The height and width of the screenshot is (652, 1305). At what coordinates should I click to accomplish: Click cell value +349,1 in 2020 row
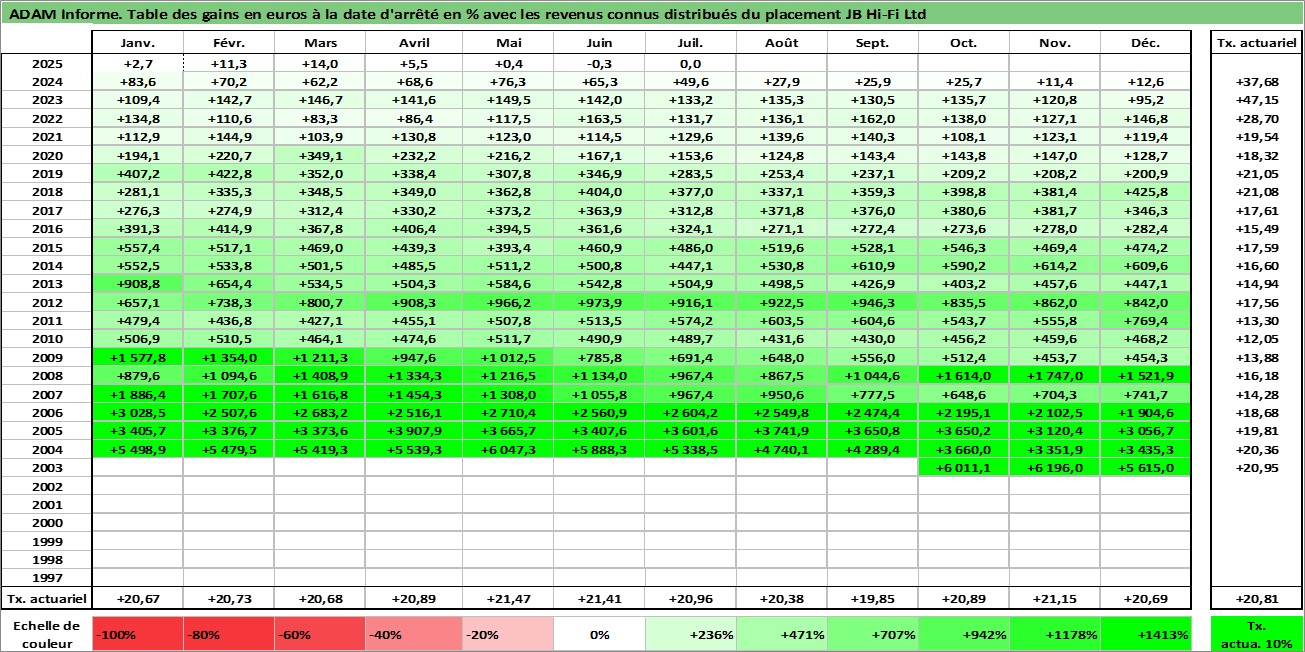click(x=320, y=155)
